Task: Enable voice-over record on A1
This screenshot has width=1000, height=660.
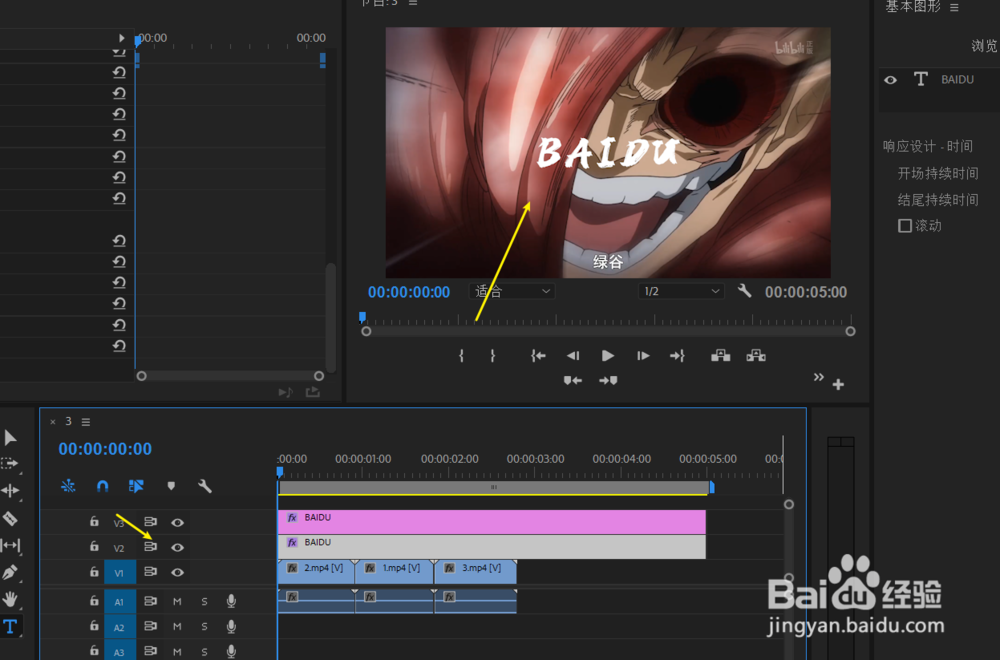Action: [x=231, y=601]
